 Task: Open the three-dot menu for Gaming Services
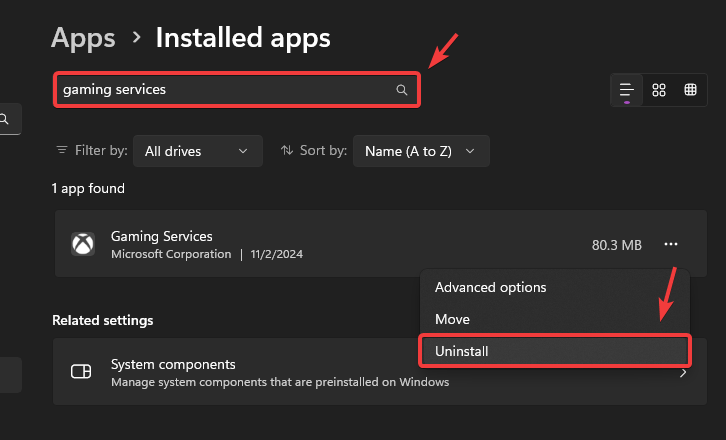click(670, 244)
